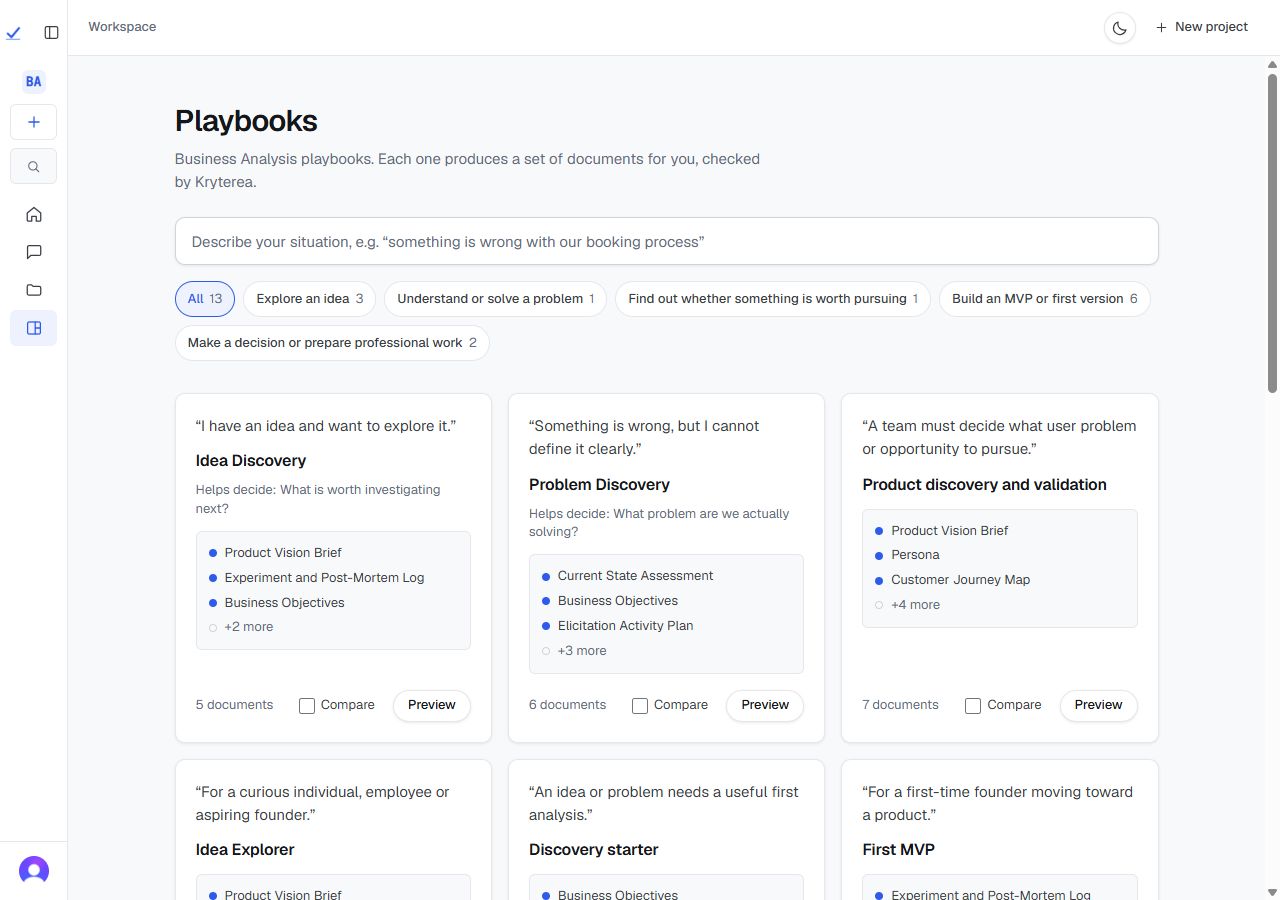Click the blue checkmark logo icon
The image size is (1280, 900).
pyautogui.click(x=13, y=33)
